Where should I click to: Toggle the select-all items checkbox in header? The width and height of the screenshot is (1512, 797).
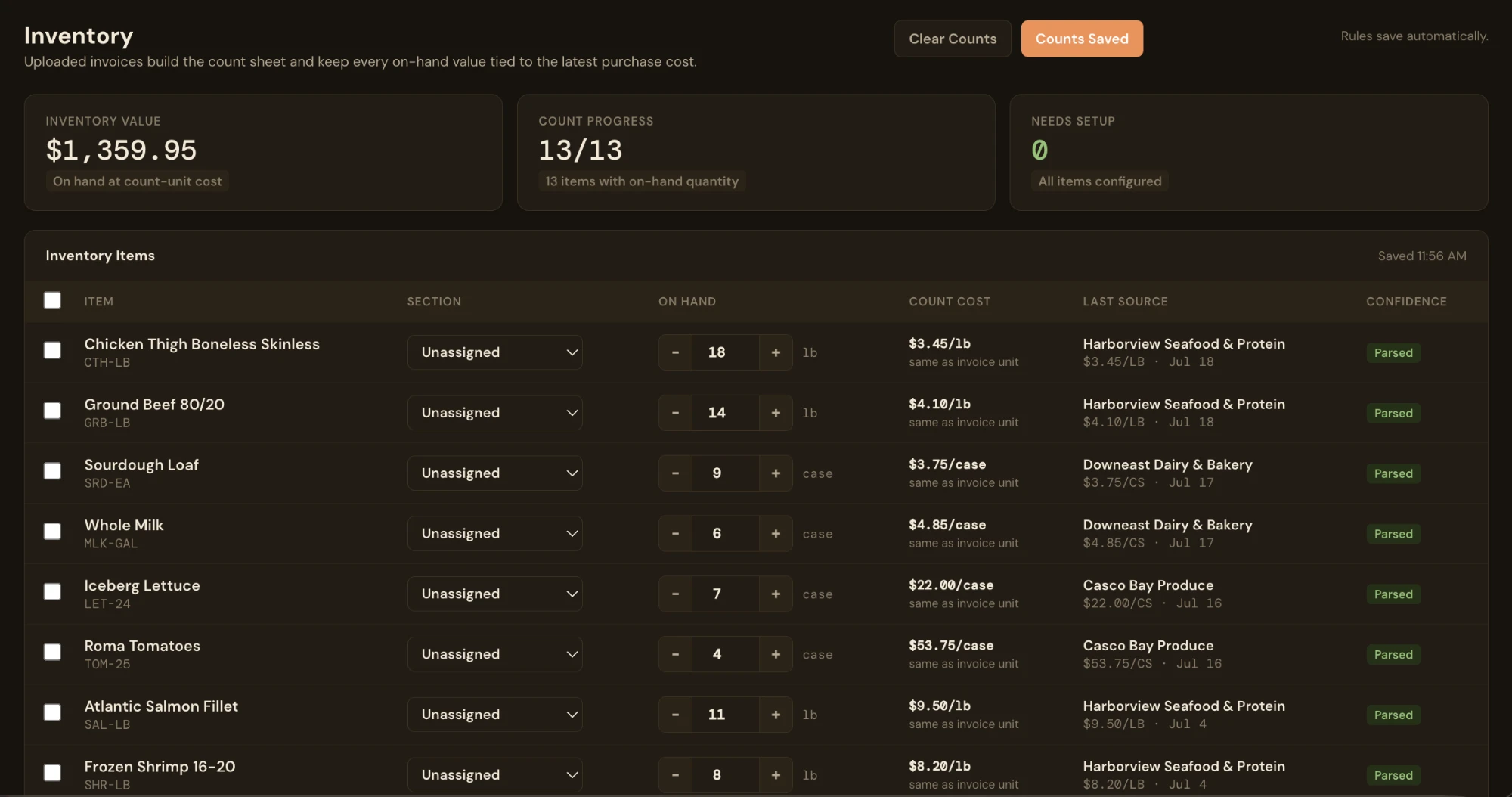pos(52,300)
